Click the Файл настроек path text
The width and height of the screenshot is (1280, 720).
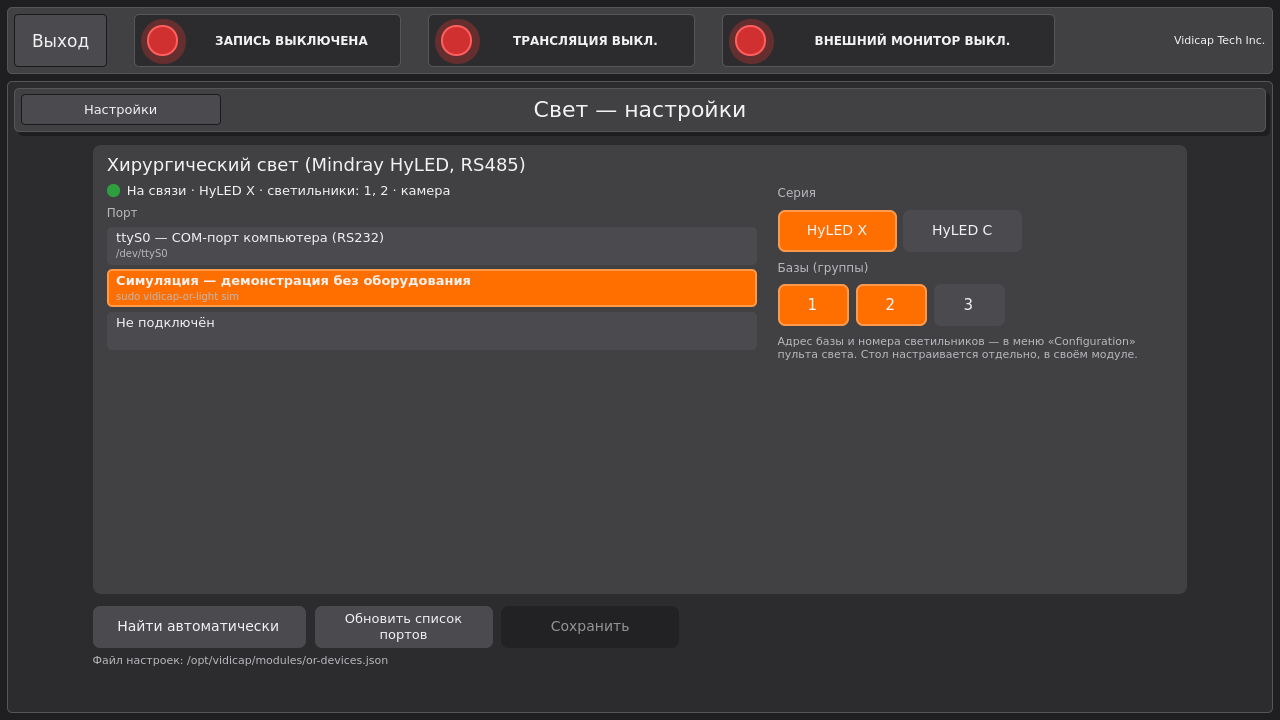pos(240,660)
